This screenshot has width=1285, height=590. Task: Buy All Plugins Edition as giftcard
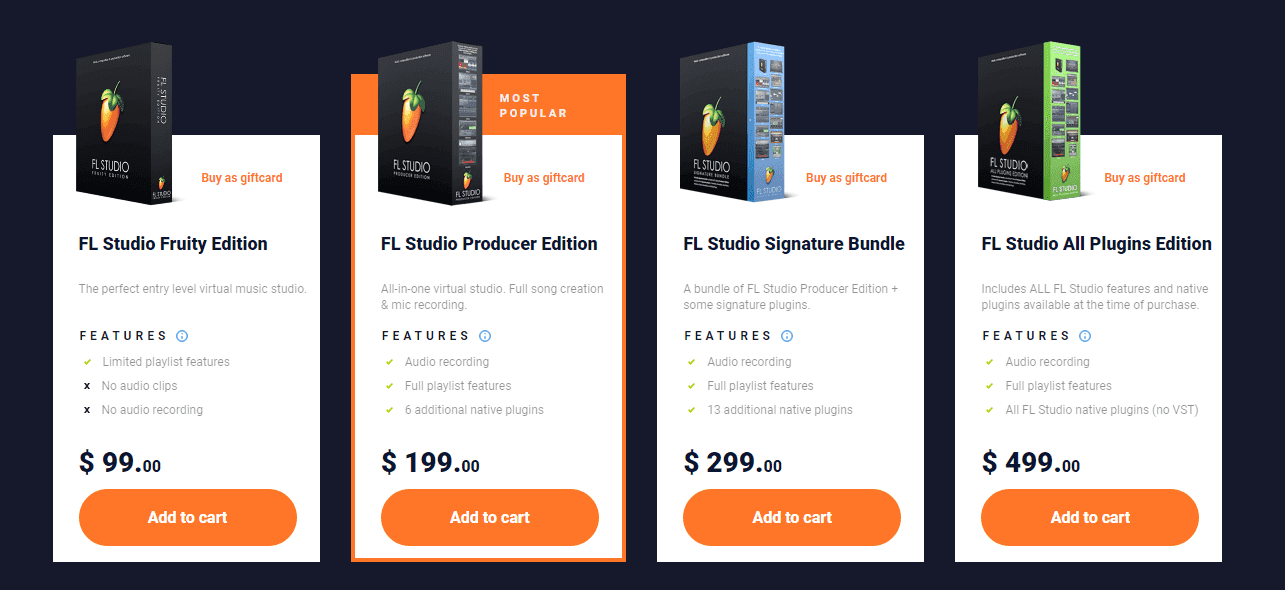pyautogui.click(x=1145, y=178)
